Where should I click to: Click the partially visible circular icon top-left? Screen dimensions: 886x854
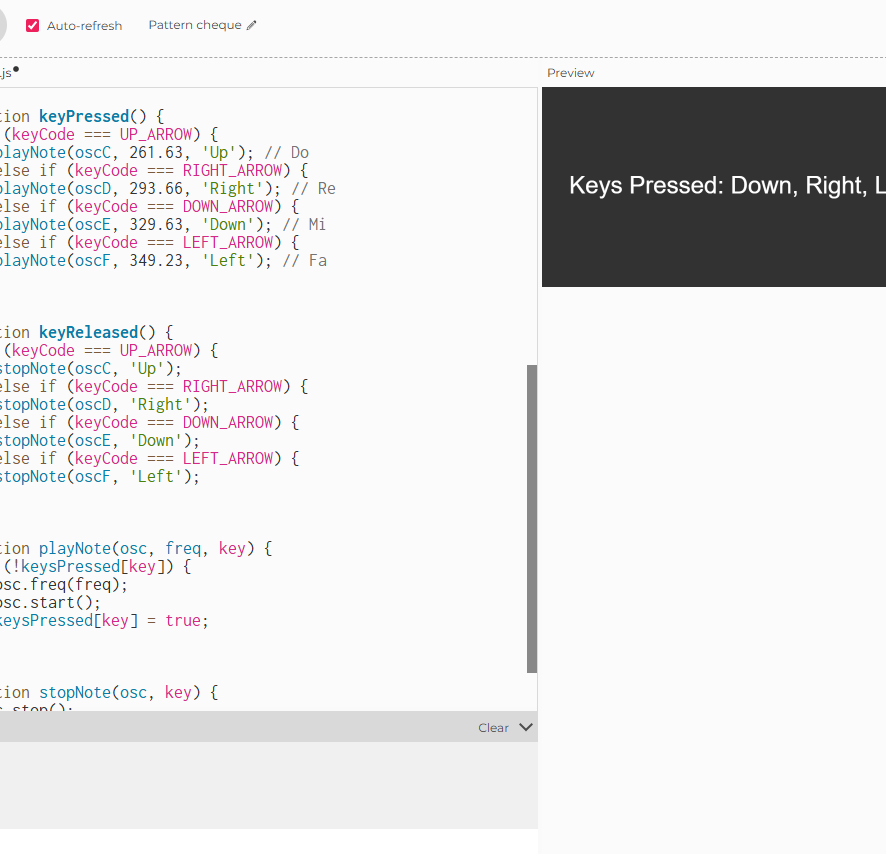tap(3, 25)
